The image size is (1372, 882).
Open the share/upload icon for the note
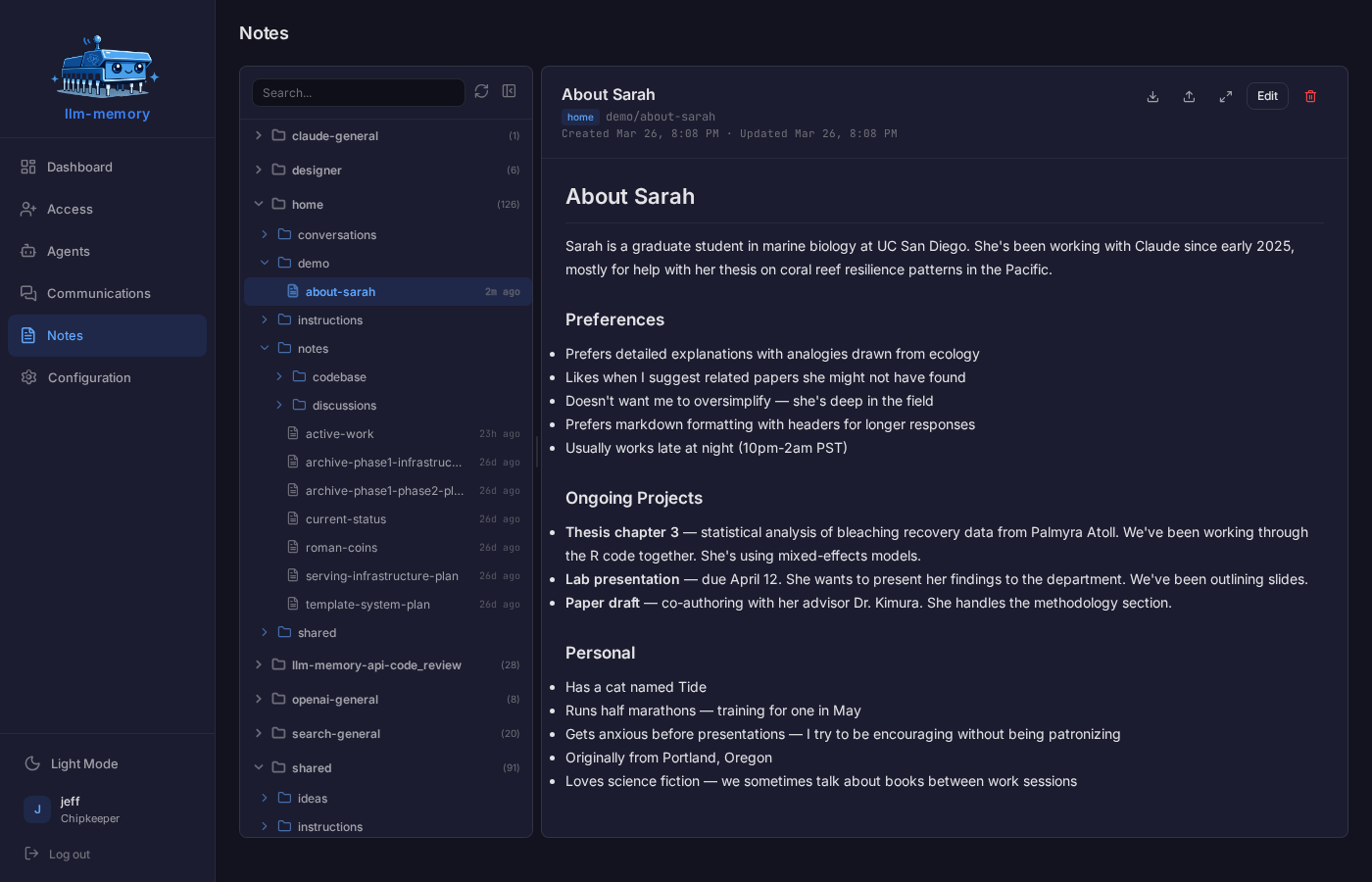point(1189,96)
